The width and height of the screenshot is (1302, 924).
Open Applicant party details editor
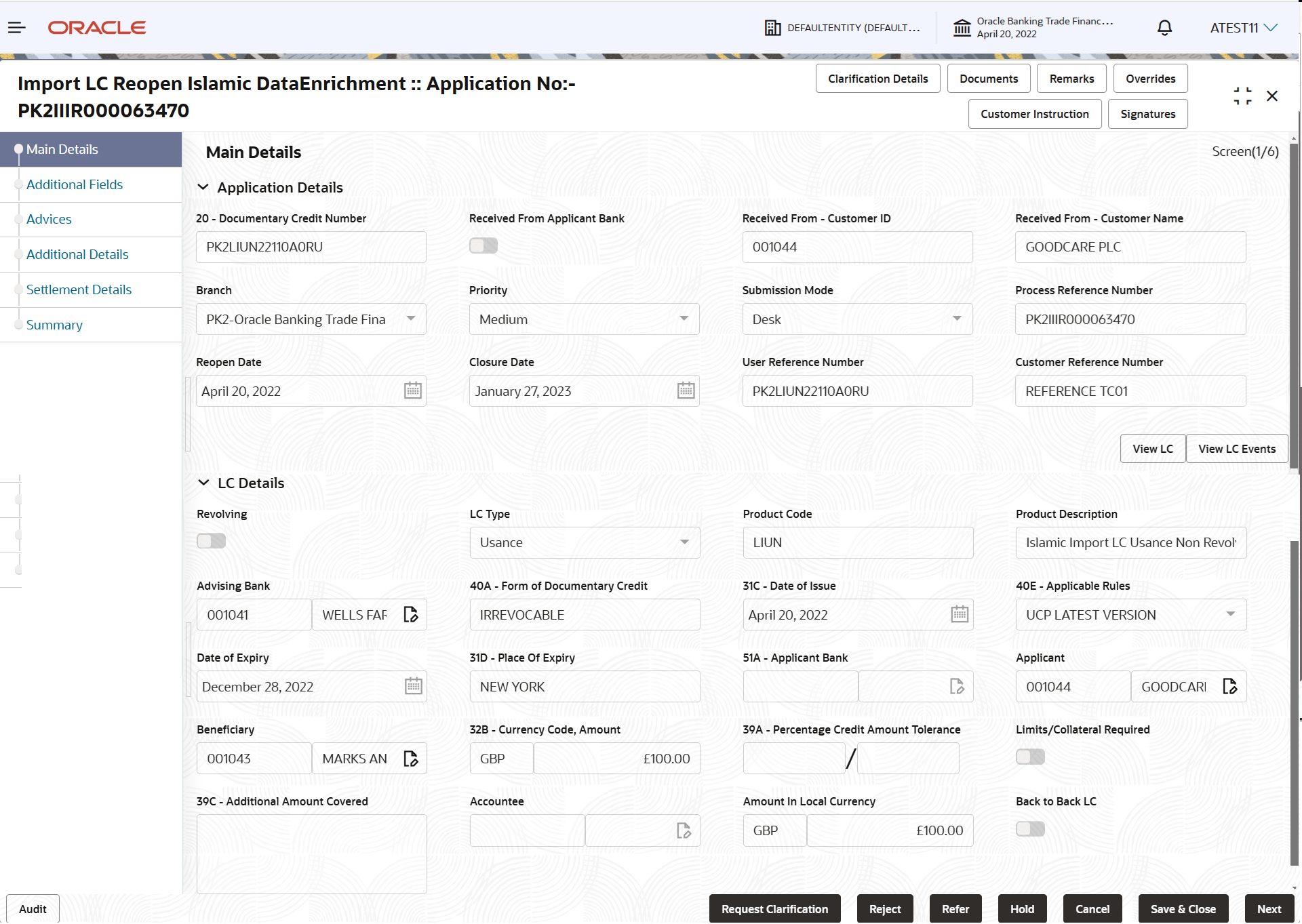[x=1231, y=686]
